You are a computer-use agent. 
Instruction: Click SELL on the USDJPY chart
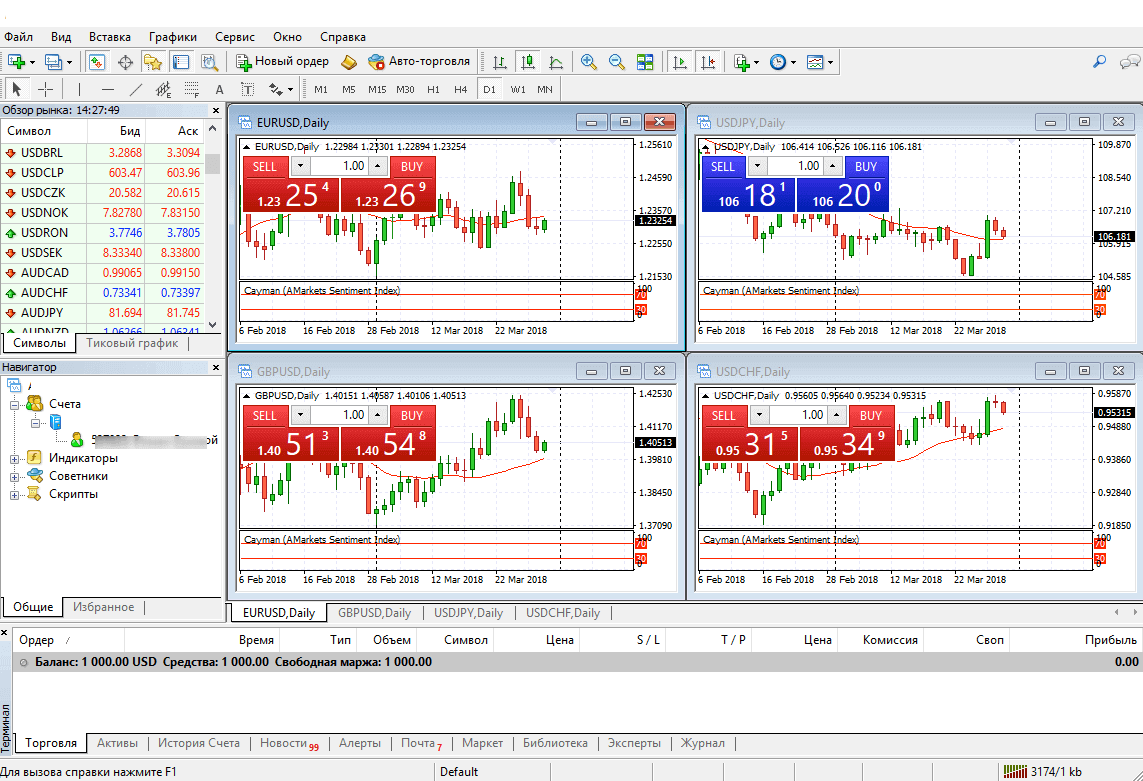[723, 166]
